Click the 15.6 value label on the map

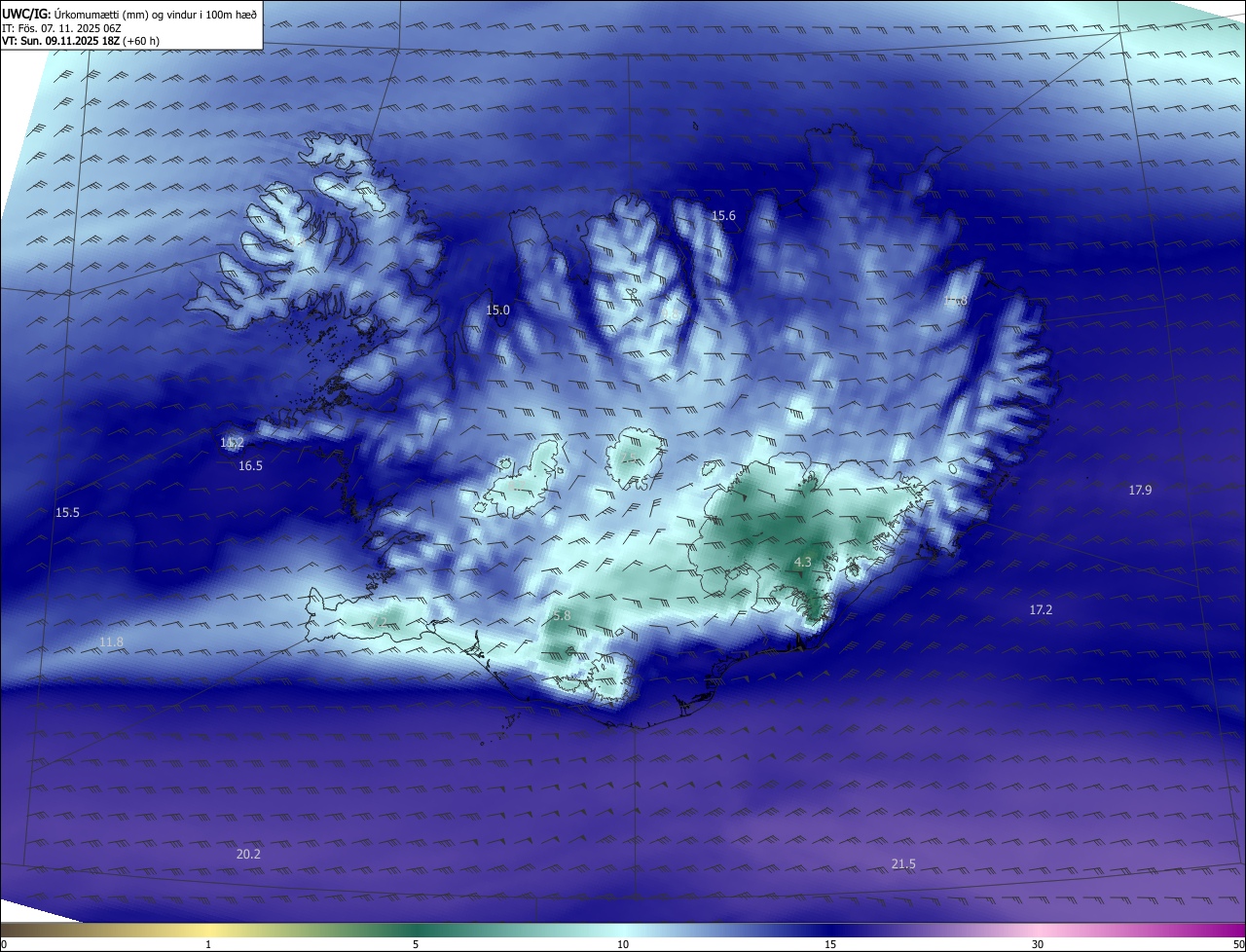point(723,216)
